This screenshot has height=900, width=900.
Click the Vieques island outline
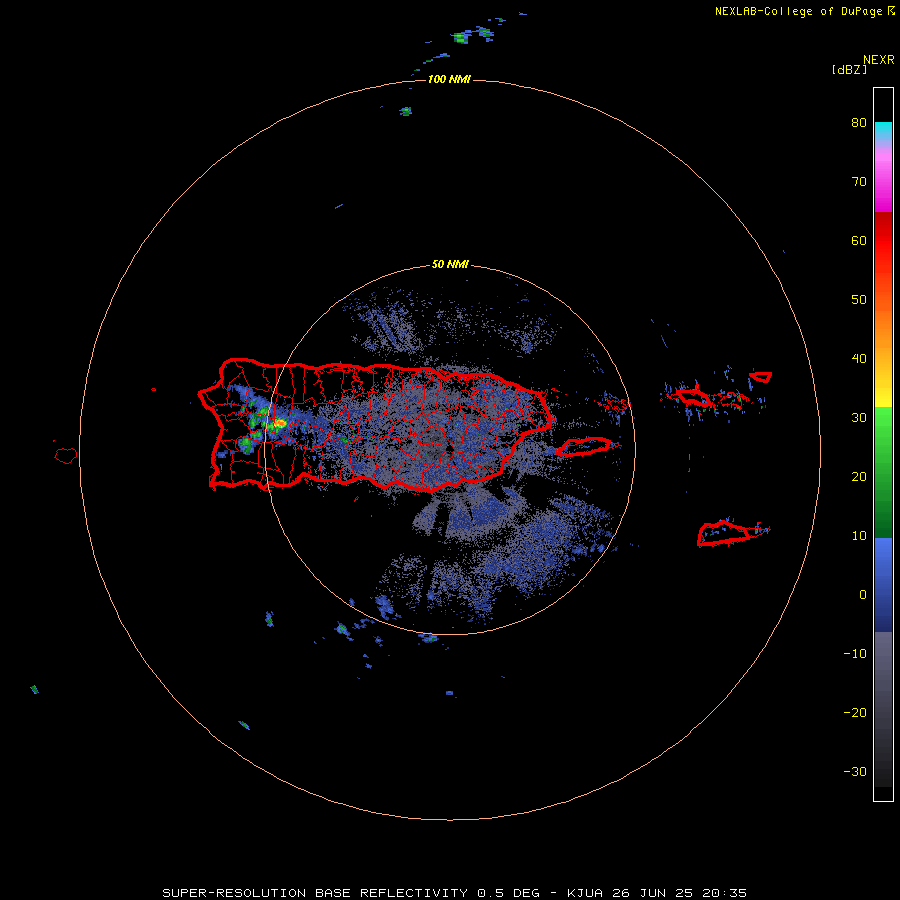pos(584,447)
